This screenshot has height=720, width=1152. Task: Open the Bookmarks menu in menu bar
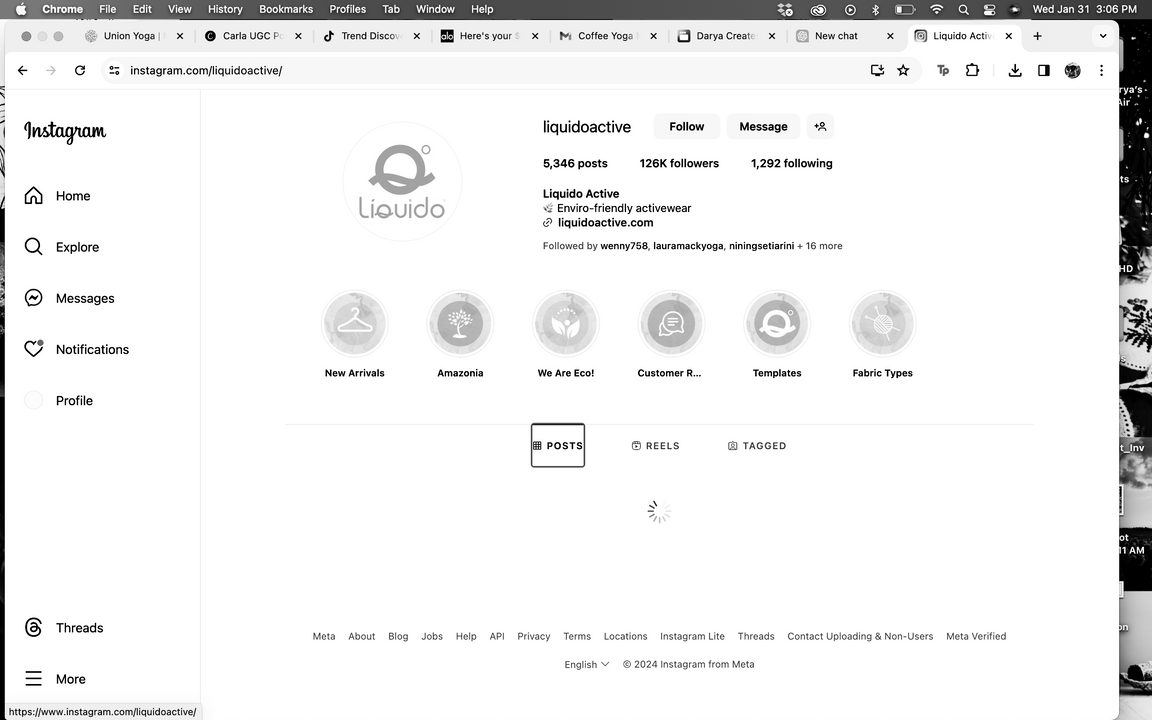(286, 9)
